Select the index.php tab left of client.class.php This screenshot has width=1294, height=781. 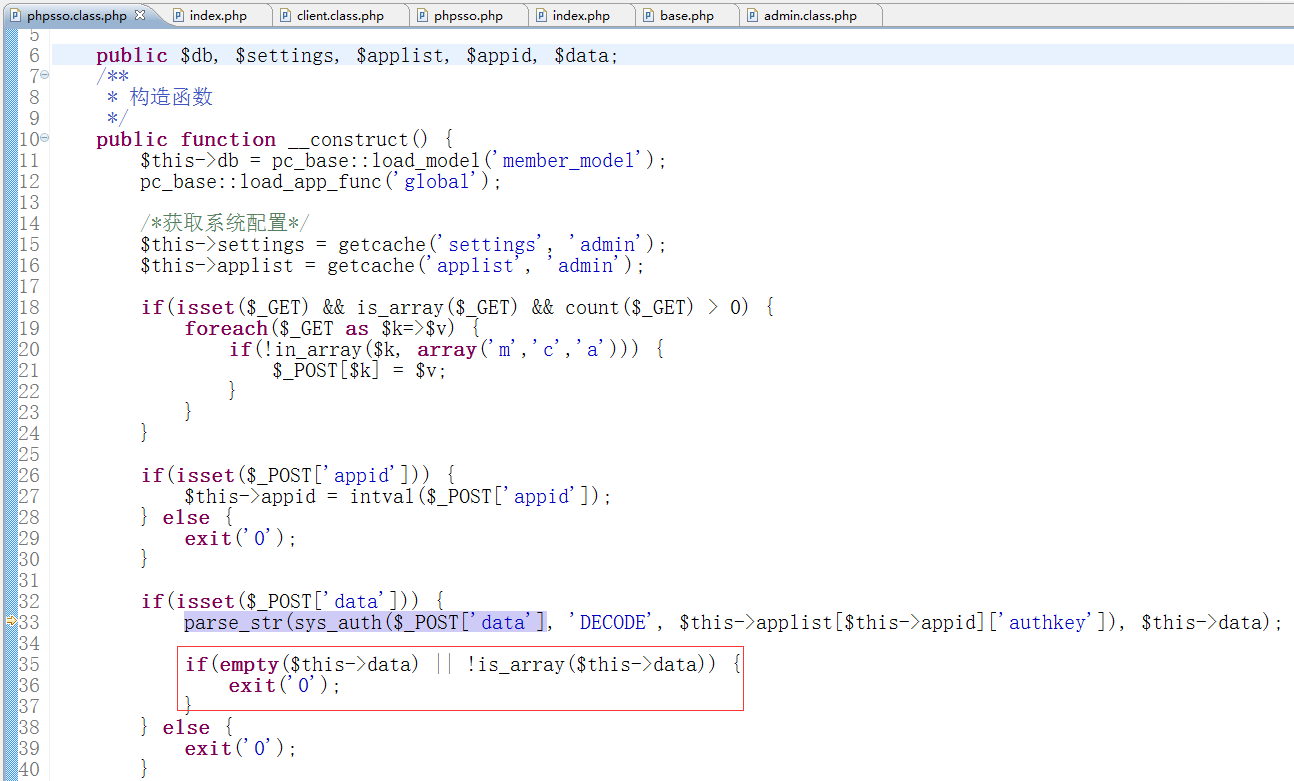coord(217,16)
